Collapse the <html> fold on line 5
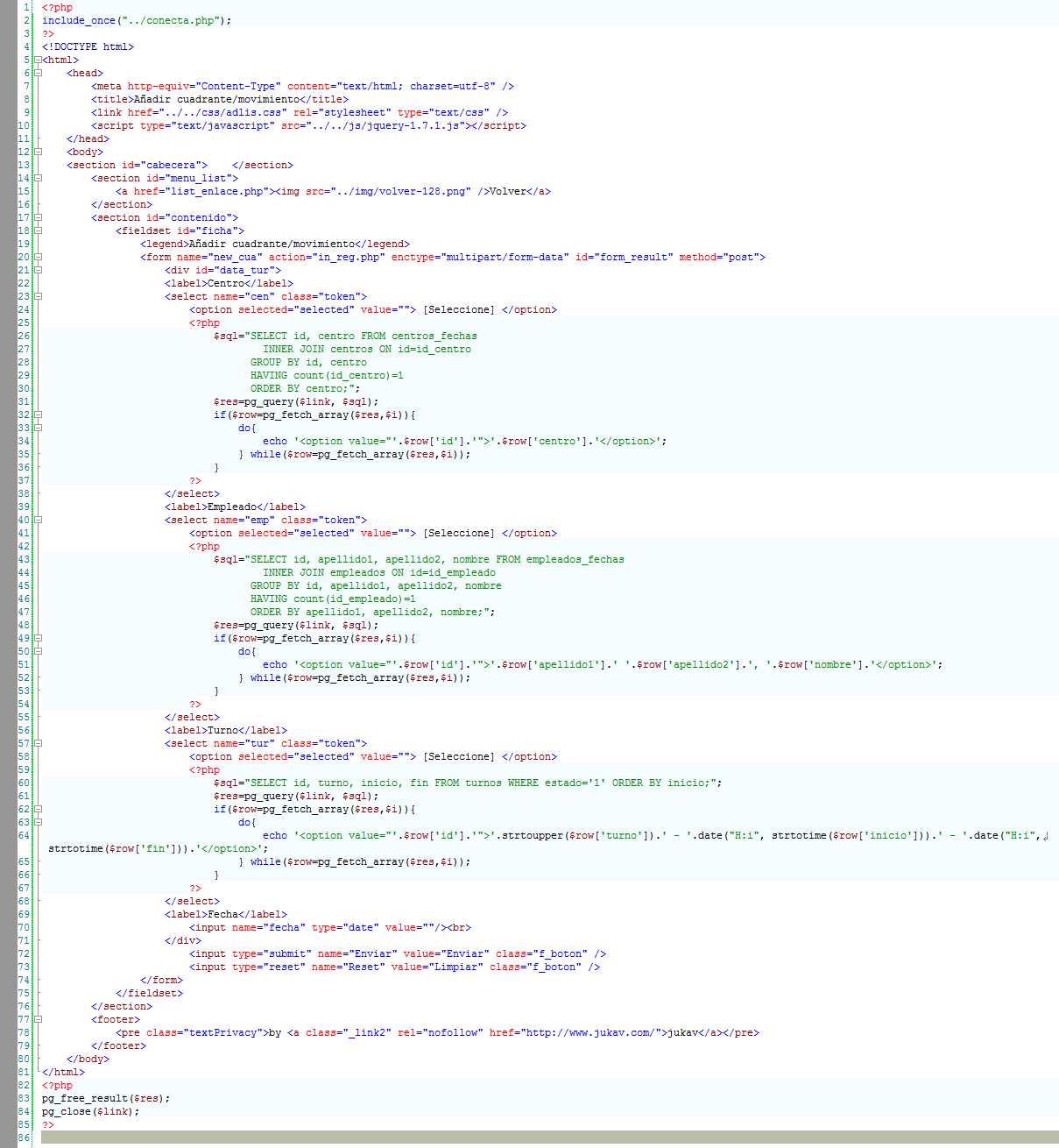 [x=38, y=60]
